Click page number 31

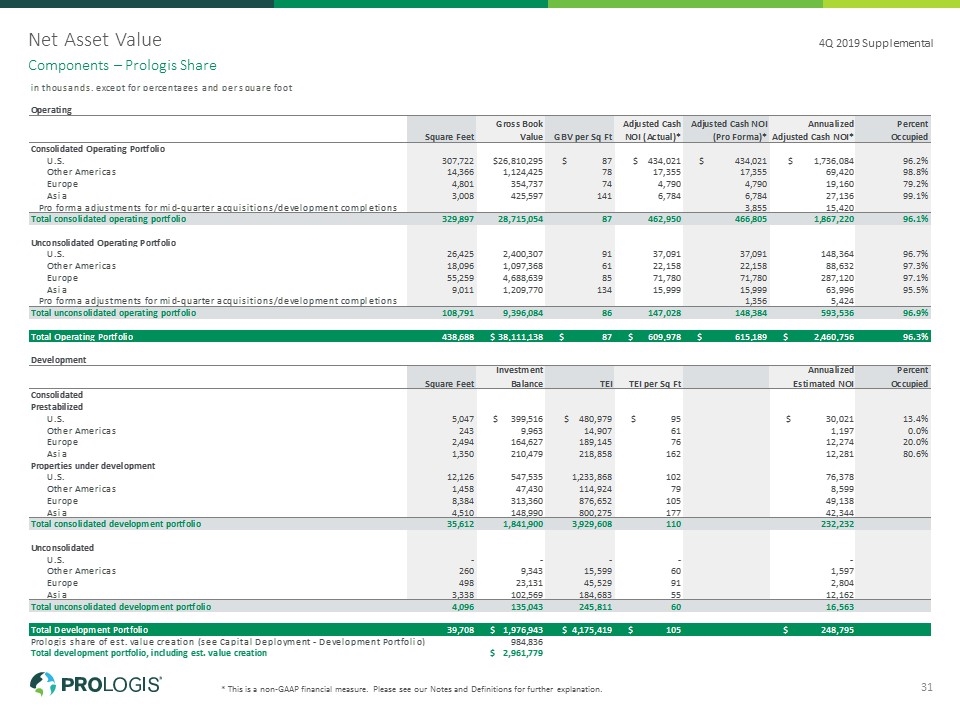tap(926, 687)
